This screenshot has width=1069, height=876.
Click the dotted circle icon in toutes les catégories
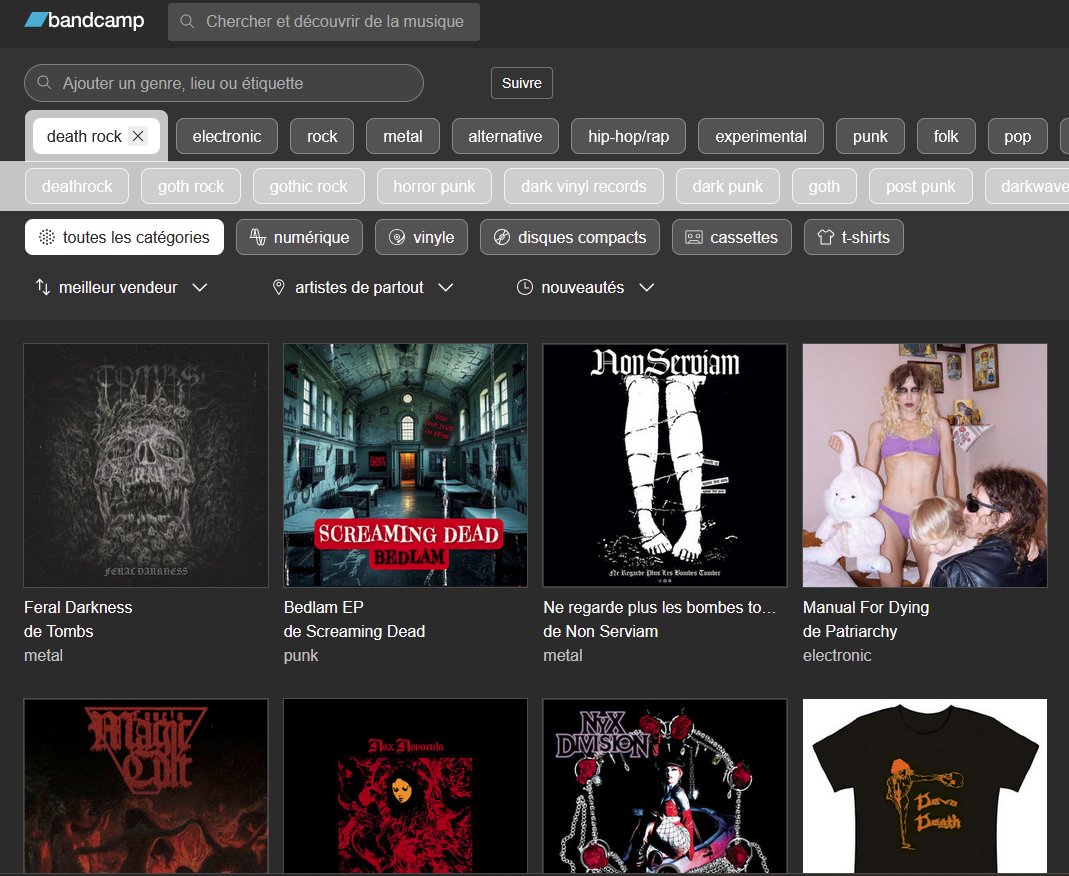coord(46,237)
